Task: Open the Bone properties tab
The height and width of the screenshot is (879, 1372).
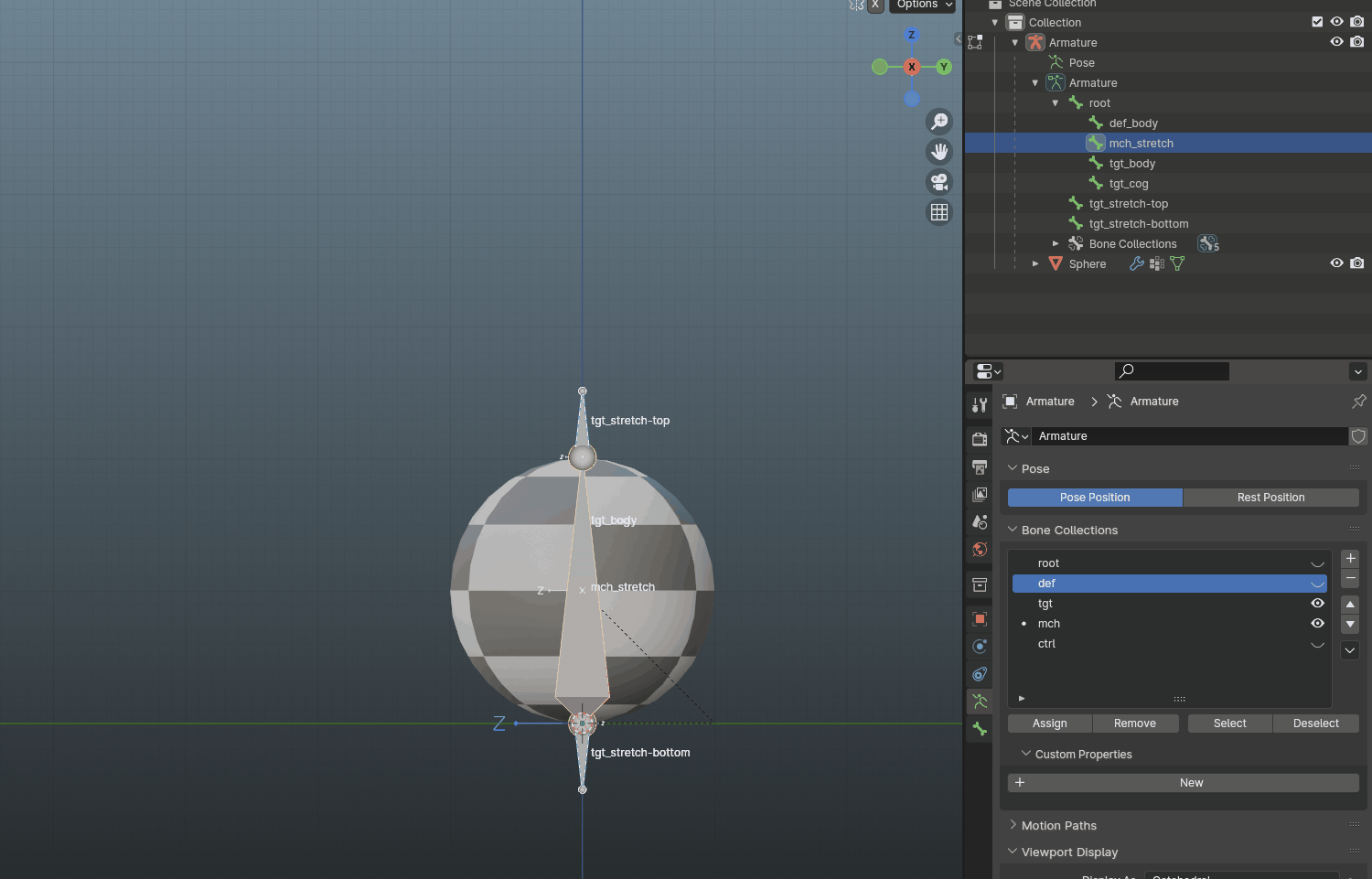Action: (980, 730)
